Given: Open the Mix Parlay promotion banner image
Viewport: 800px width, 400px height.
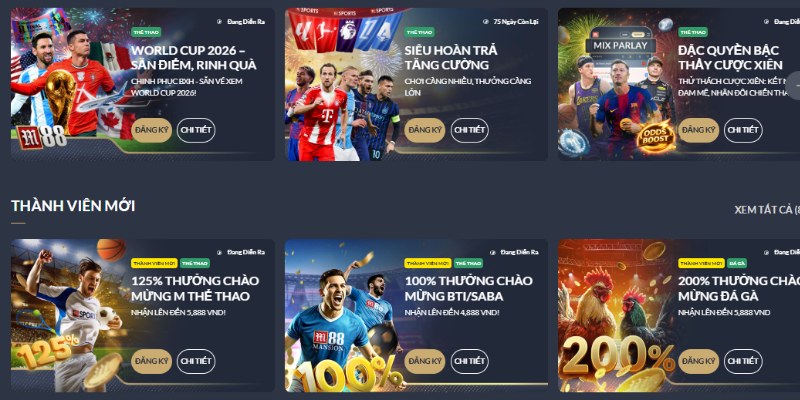Looking at the screenshot, I should 616,84.
